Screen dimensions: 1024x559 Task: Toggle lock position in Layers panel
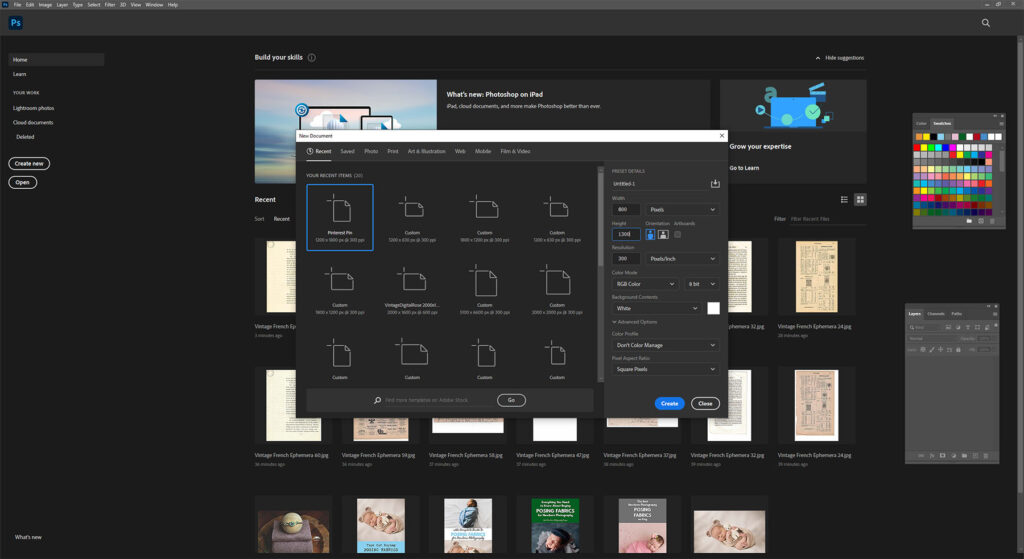tap(940, 349)
